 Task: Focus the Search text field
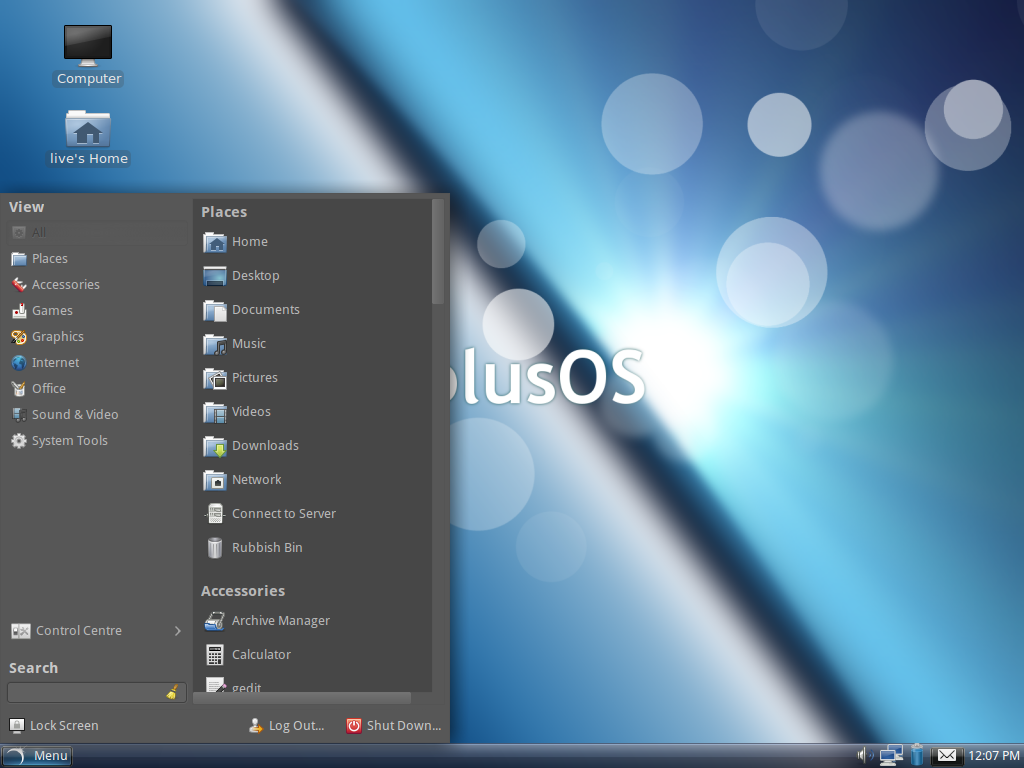pyautogui.click(x=86, y=692)
